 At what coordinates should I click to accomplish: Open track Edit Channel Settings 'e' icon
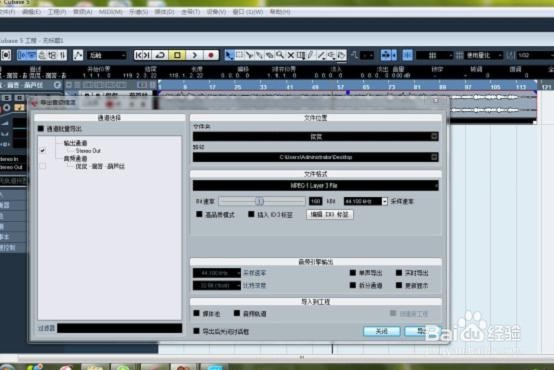pos(57,85)
